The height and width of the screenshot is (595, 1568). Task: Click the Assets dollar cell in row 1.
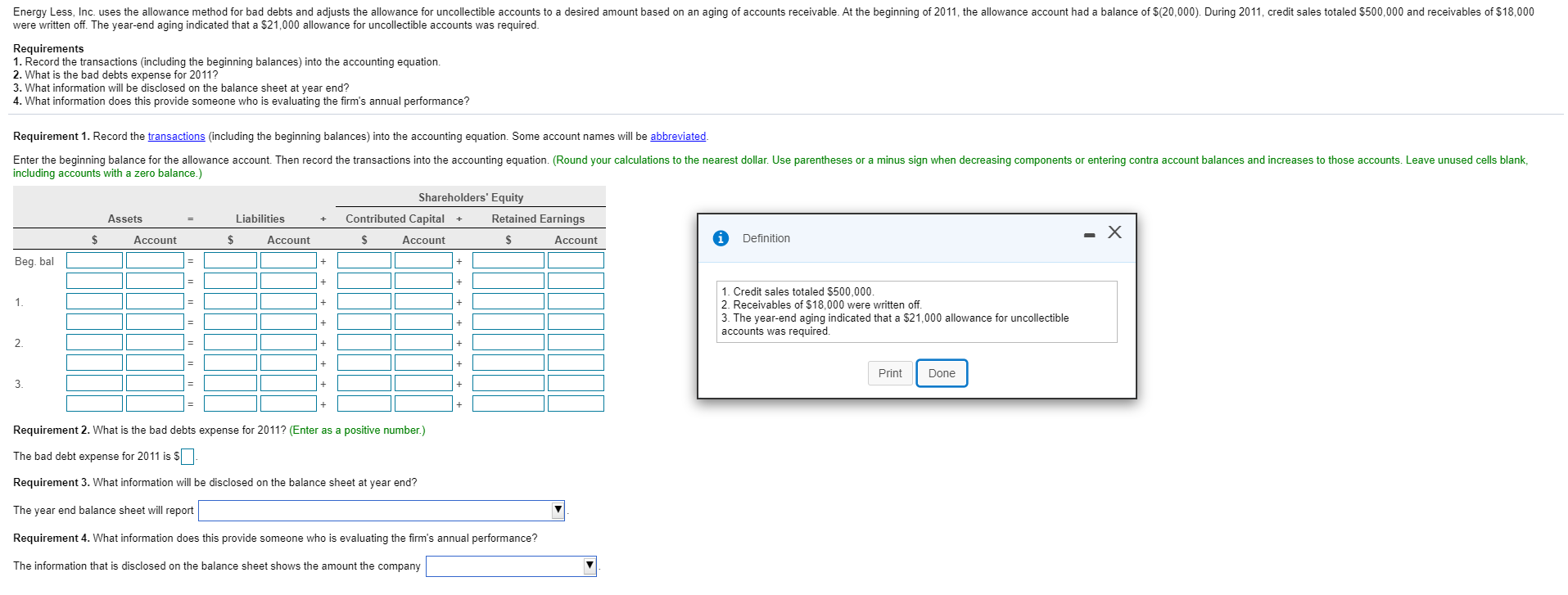click(x=95, y=301)
